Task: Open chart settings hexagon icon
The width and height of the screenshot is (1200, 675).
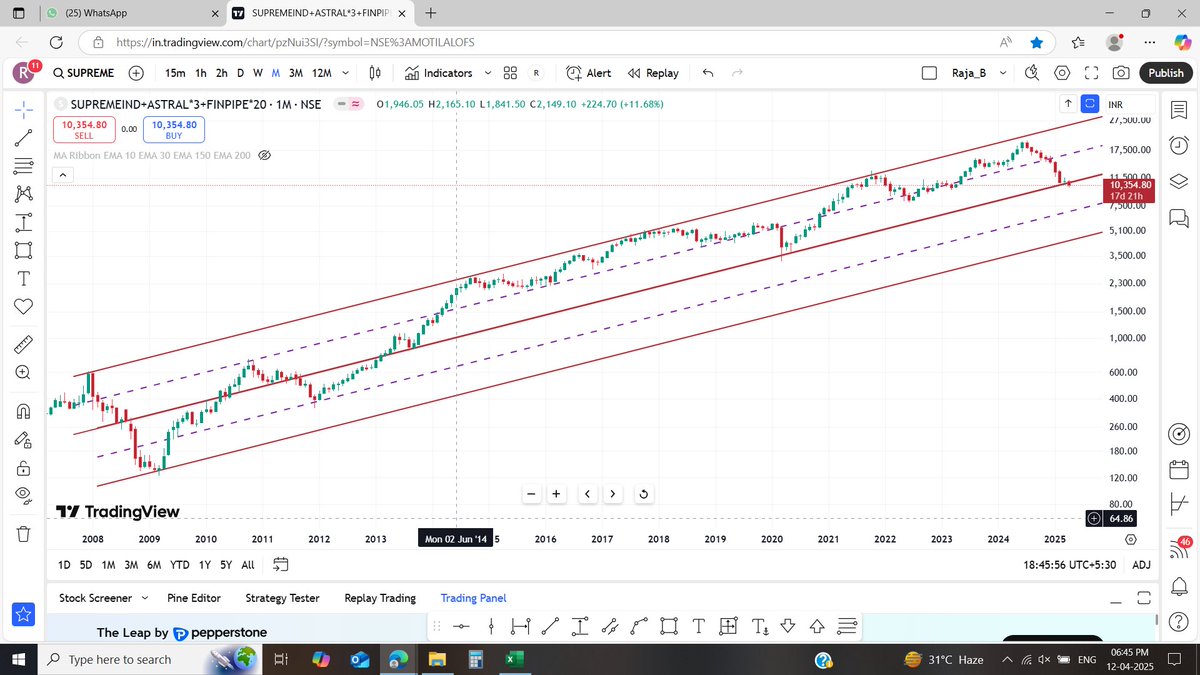Action: (1062, 73)
